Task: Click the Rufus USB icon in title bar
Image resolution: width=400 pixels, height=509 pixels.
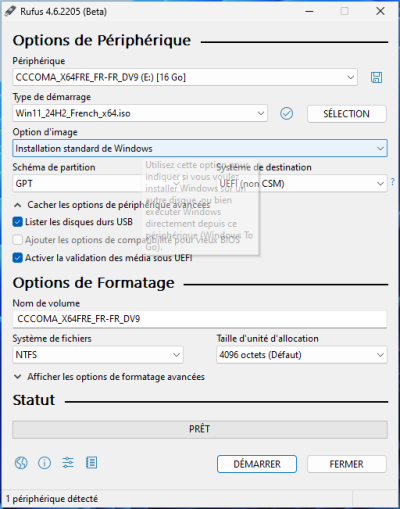Action: tap(10, 11)
